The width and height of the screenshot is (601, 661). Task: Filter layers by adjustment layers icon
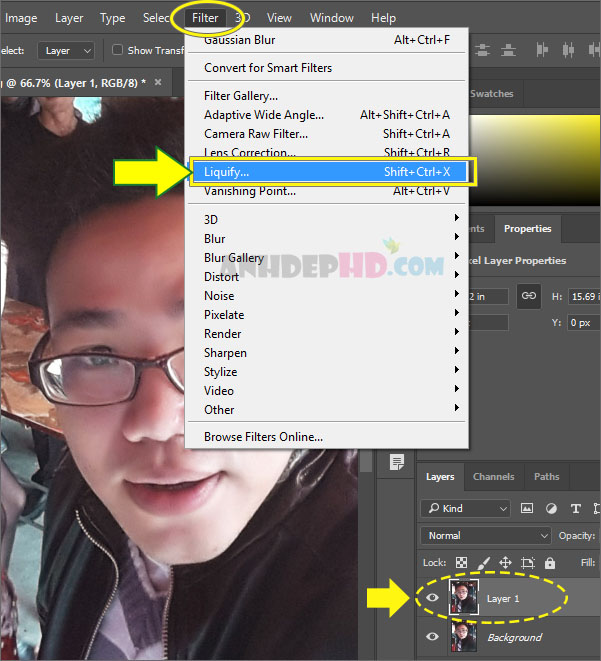tap(551, 508)
